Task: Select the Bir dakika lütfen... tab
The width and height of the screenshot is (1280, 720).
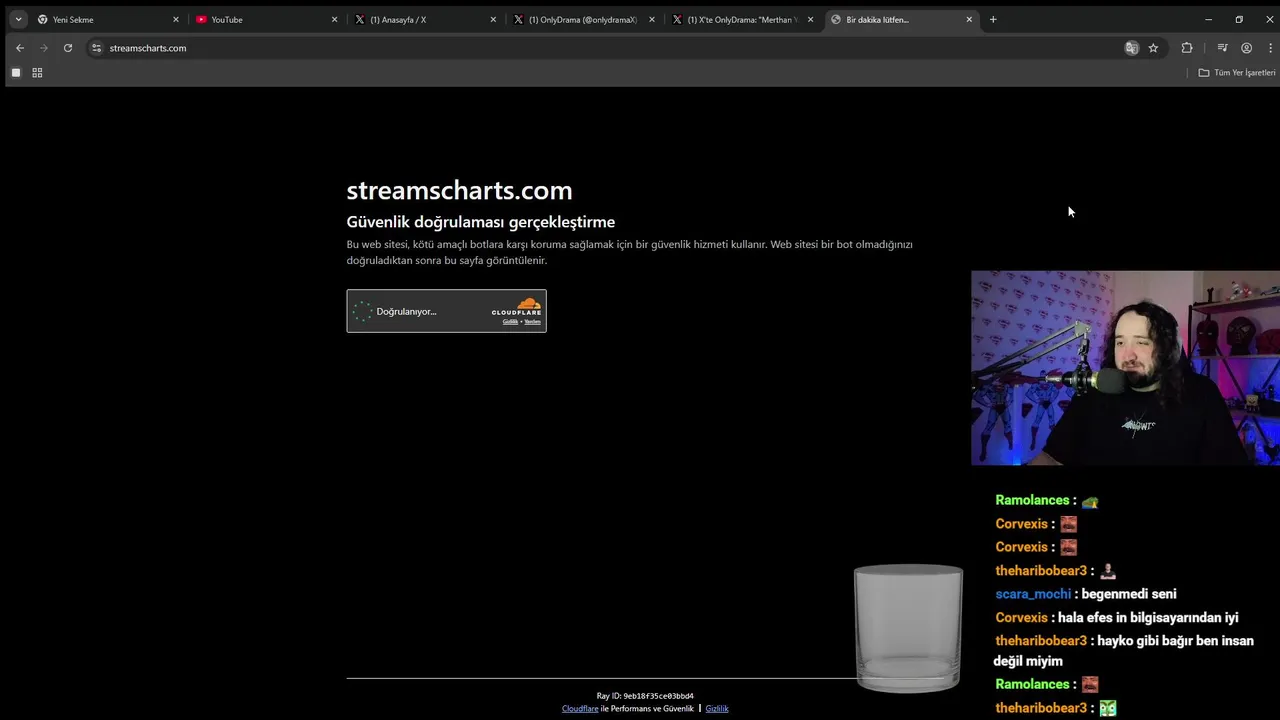Action: (902, 19)
